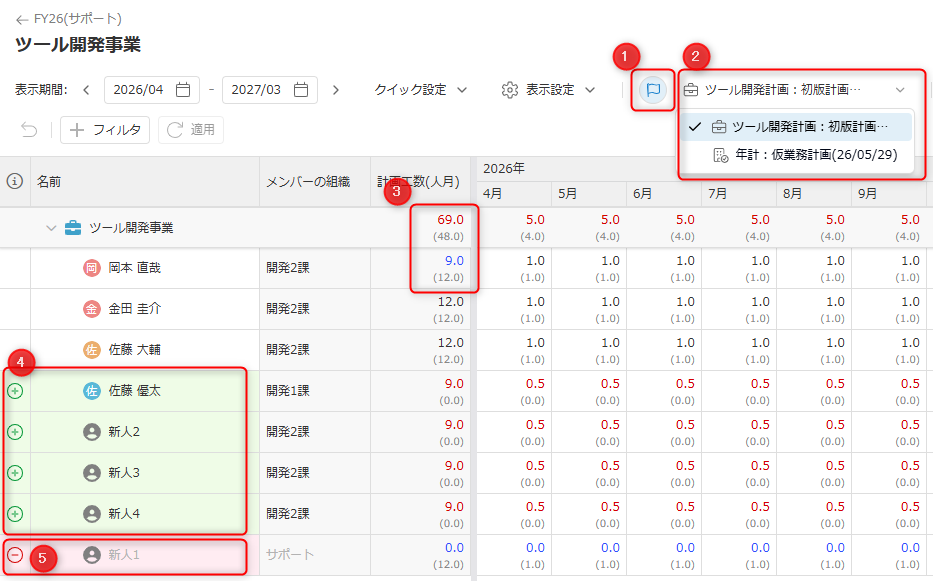Click the 6月 month header
The height and width of the screenshot is (581, 933).
click(x=663, y=194)
